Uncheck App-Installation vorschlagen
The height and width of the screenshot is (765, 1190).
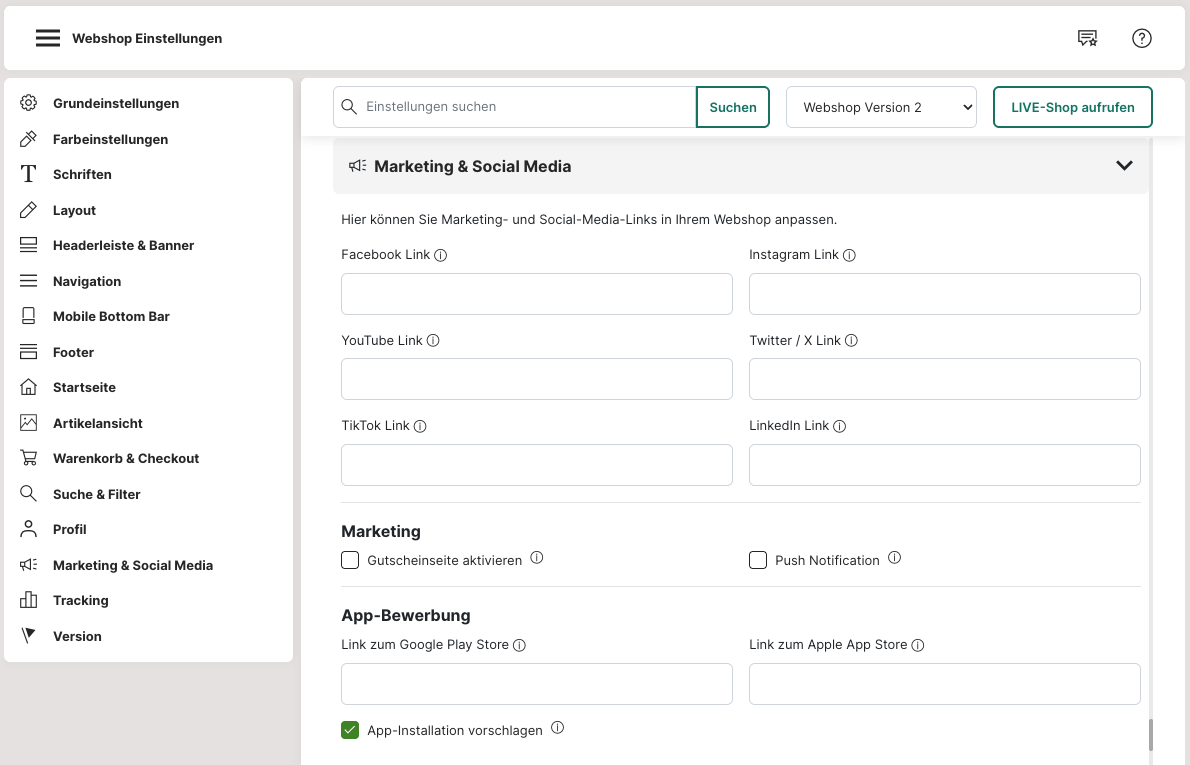350,730
